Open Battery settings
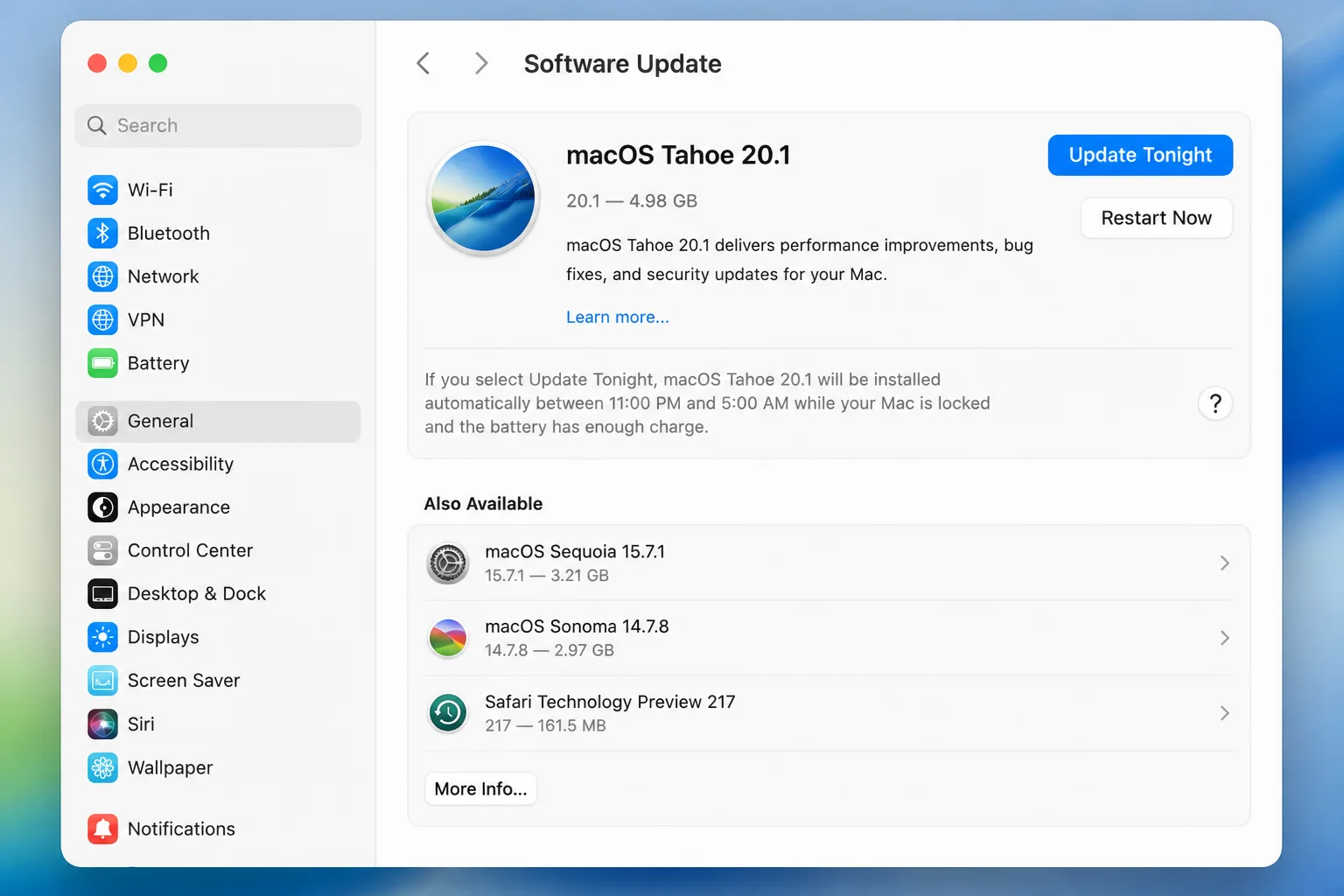 218,363
